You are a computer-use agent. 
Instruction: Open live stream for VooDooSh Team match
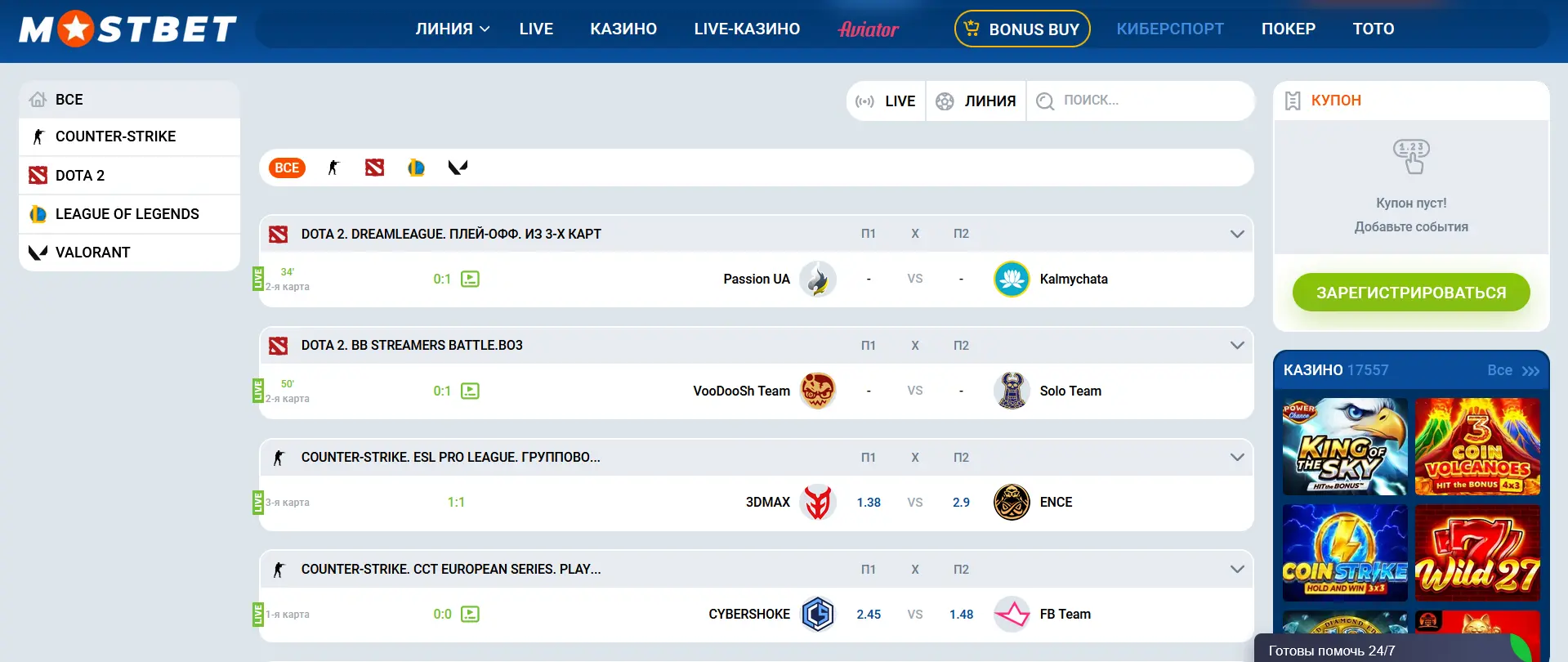tap(470, 391)
